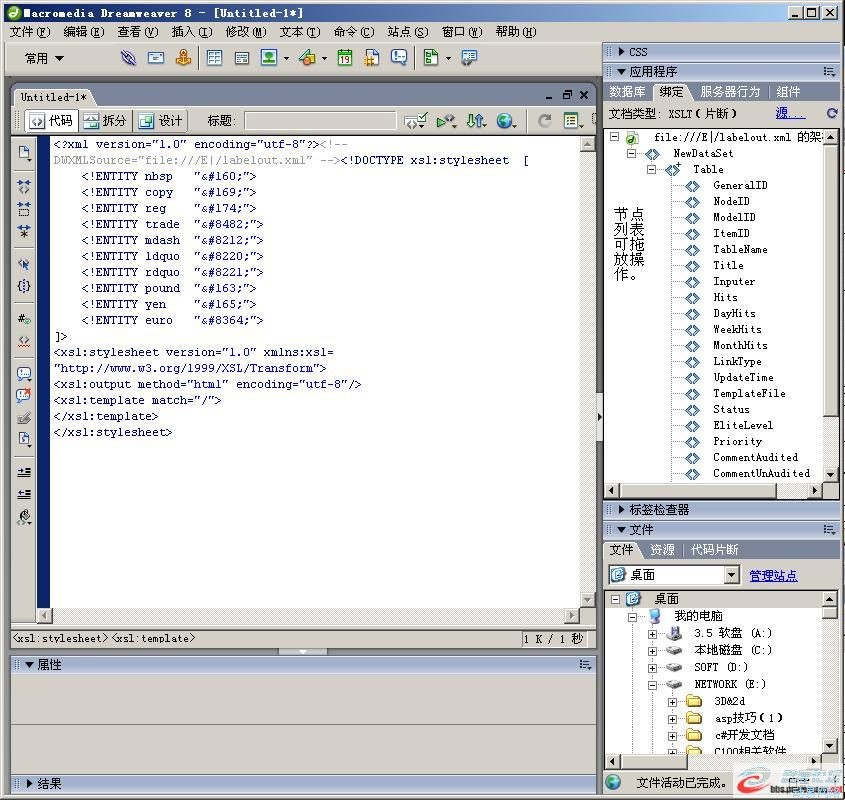Collapse the Table node in schema tree
The height and width of the screenshot is (800, 845).
652,170
